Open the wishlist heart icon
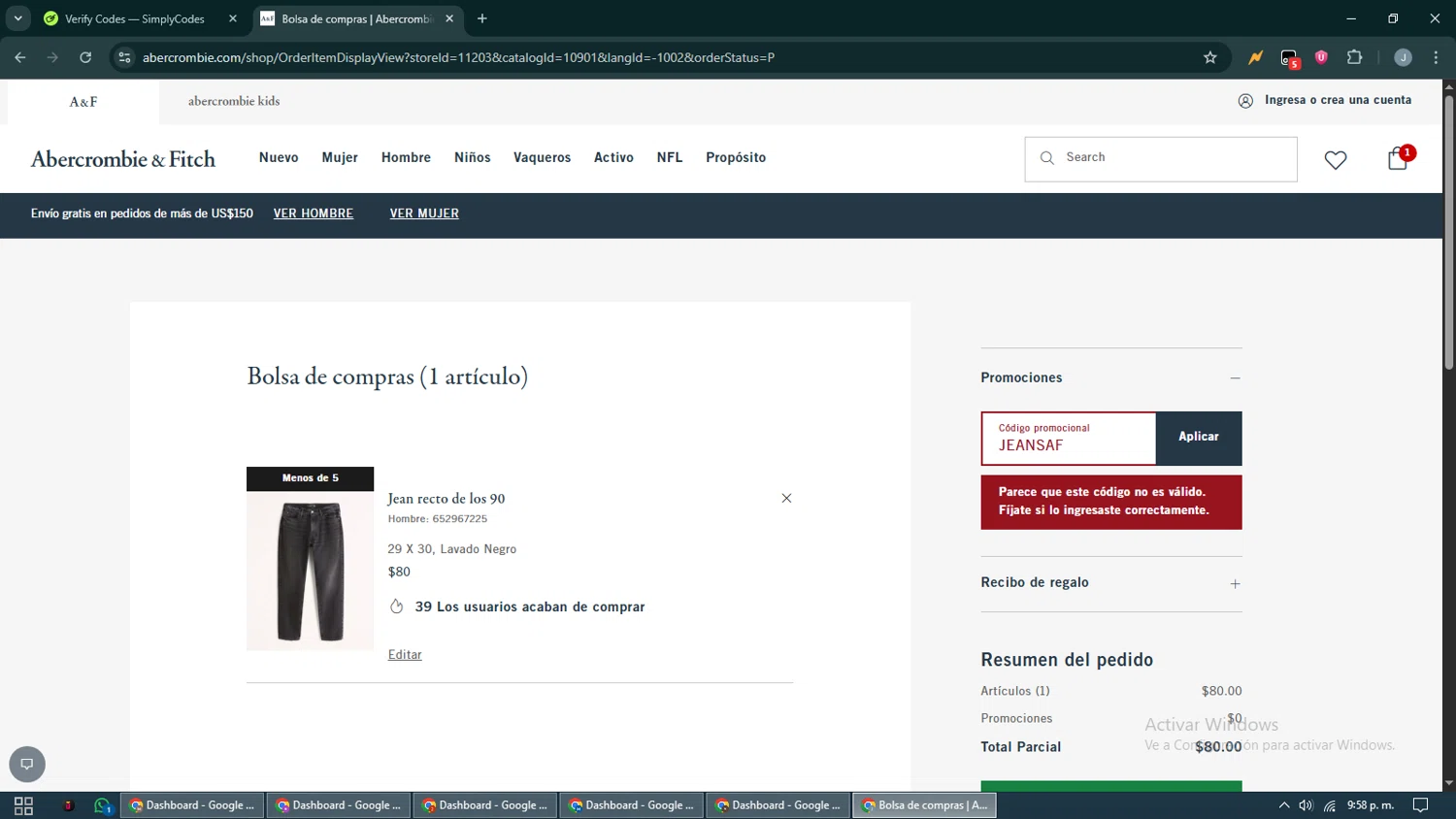 pos(1336,160)
